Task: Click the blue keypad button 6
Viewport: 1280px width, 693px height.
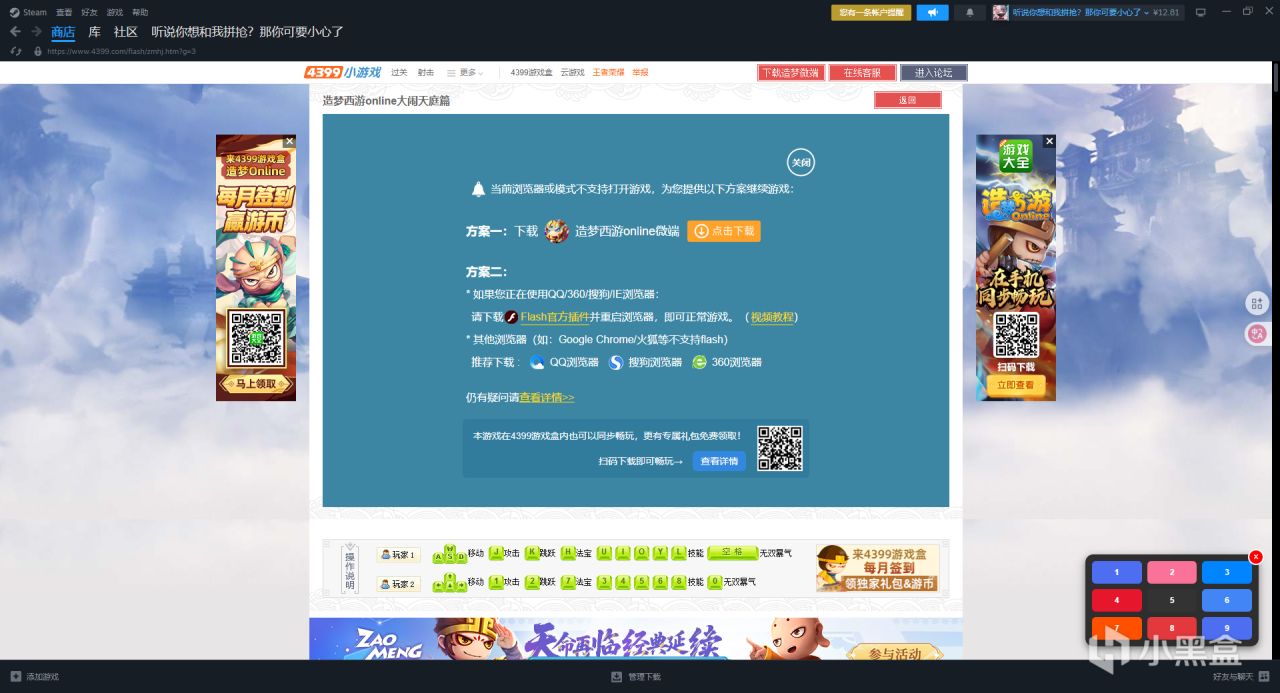Action: point(1227,601)
